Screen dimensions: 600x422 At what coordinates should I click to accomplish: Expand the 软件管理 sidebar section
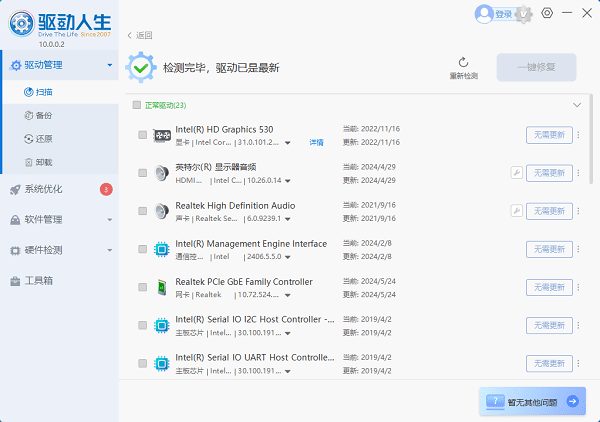(x=108, y=220)
